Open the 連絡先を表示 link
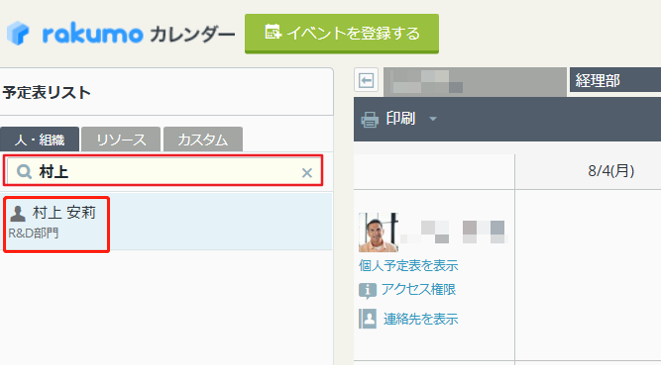This screenshot has height=365, width=662. click(x=421, y=319)
